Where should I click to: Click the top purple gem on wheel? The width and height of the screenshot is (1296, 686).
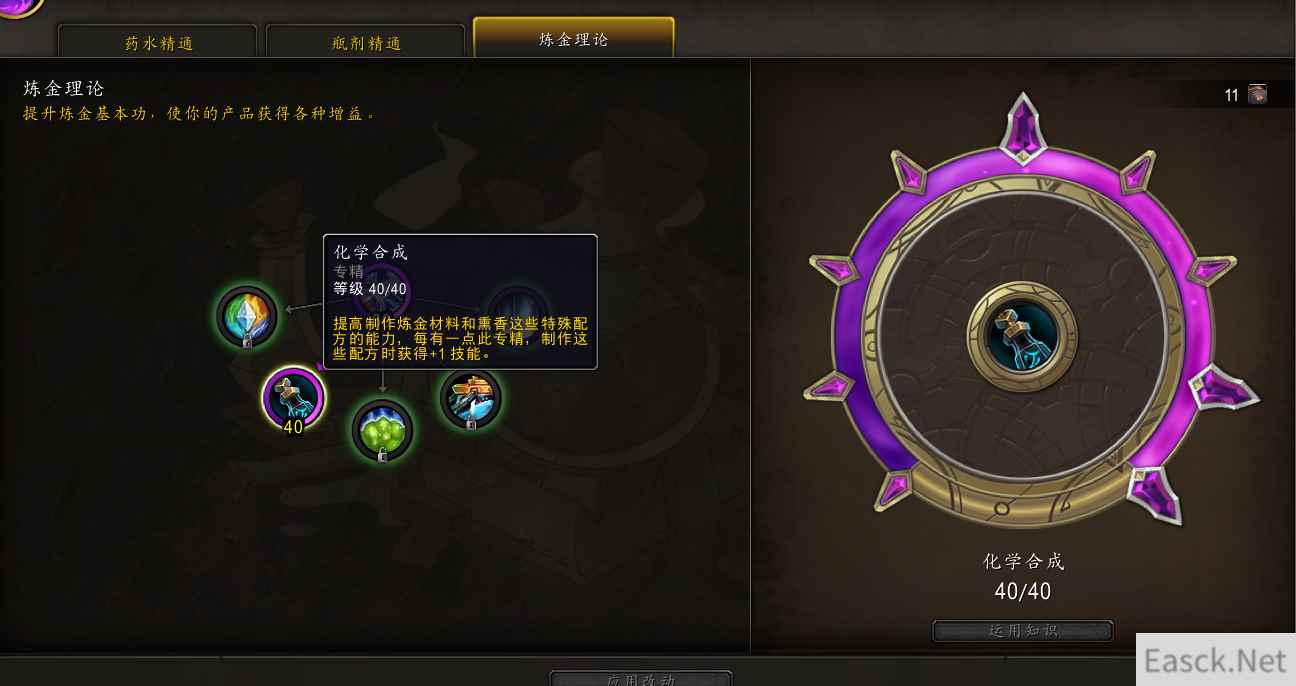point(1022,127)
